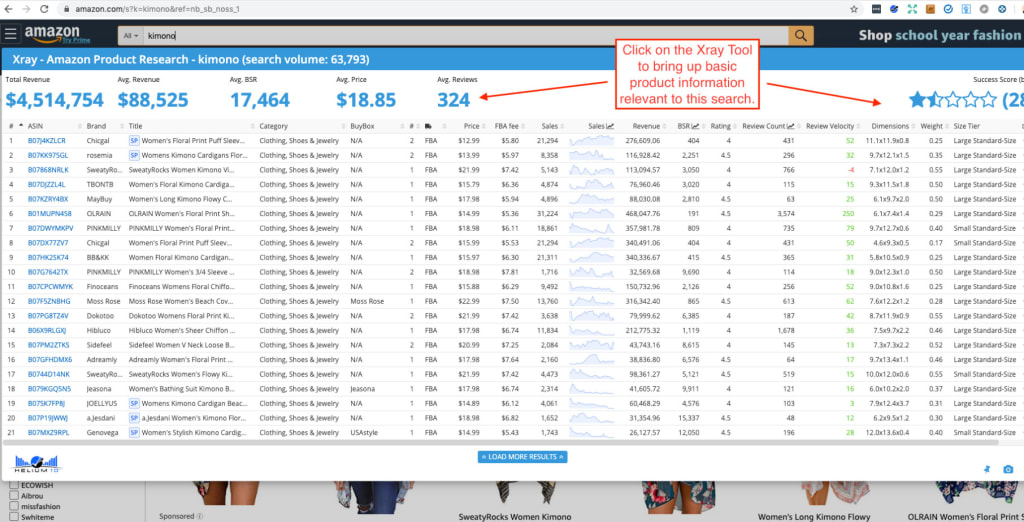Open ASIN B07J4KZLCR link
Viewport: 1024px width, 522px height.
tap(46, 140)
